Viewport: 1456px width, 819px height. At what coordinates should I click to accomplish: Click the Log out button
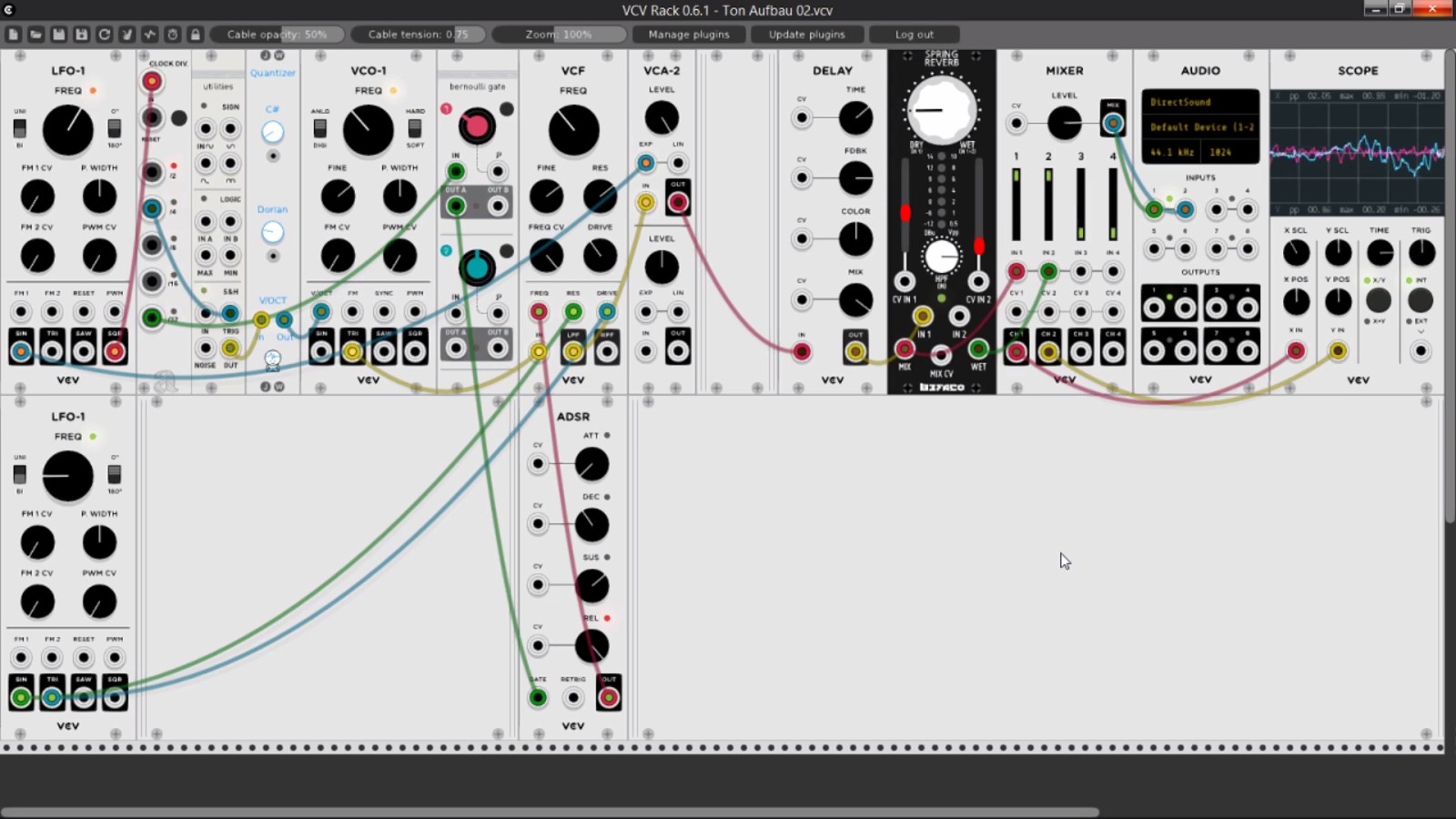(915, 35)
